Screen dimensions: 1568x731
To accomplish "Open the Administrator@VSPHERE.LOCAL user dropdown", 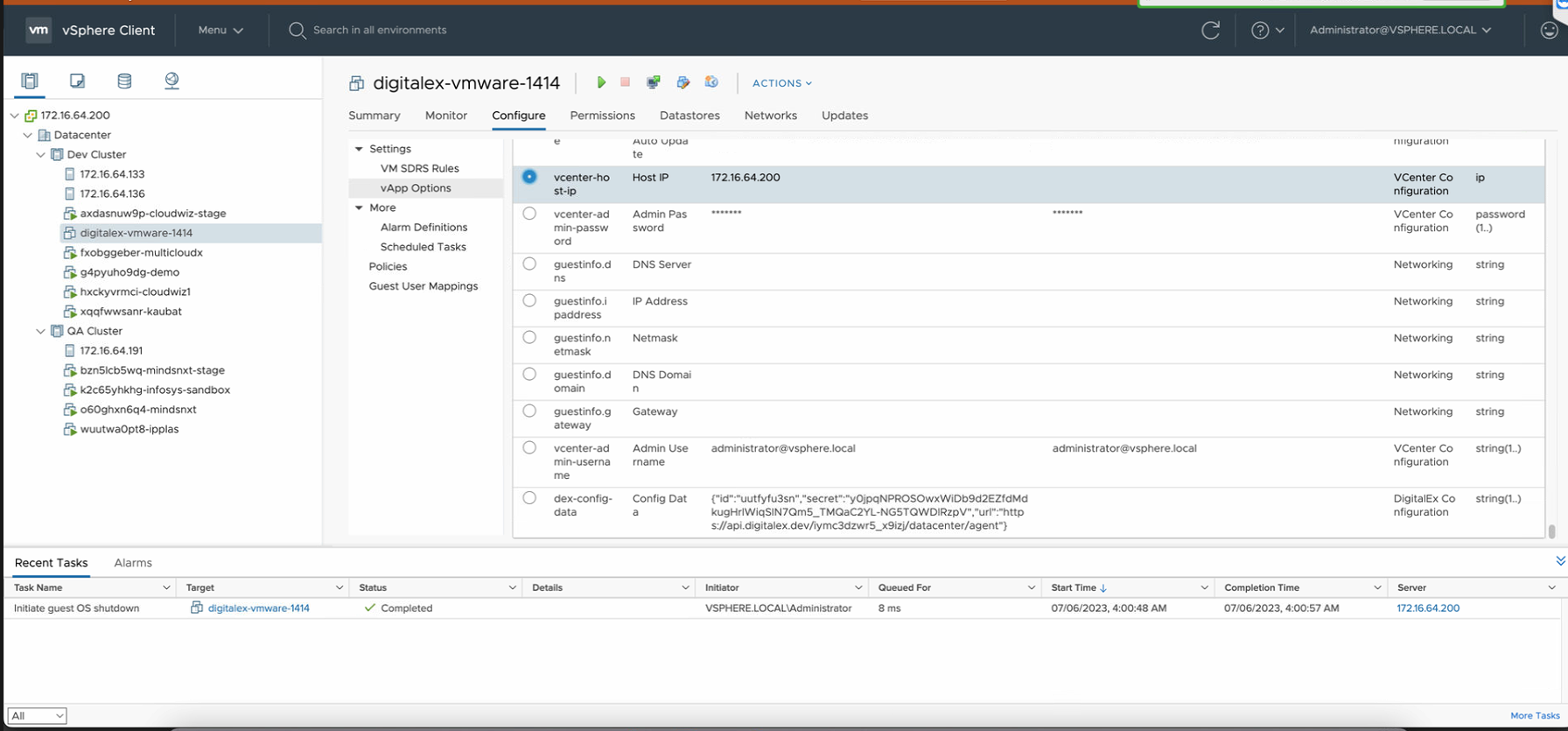I will (x=1399, y=30).
